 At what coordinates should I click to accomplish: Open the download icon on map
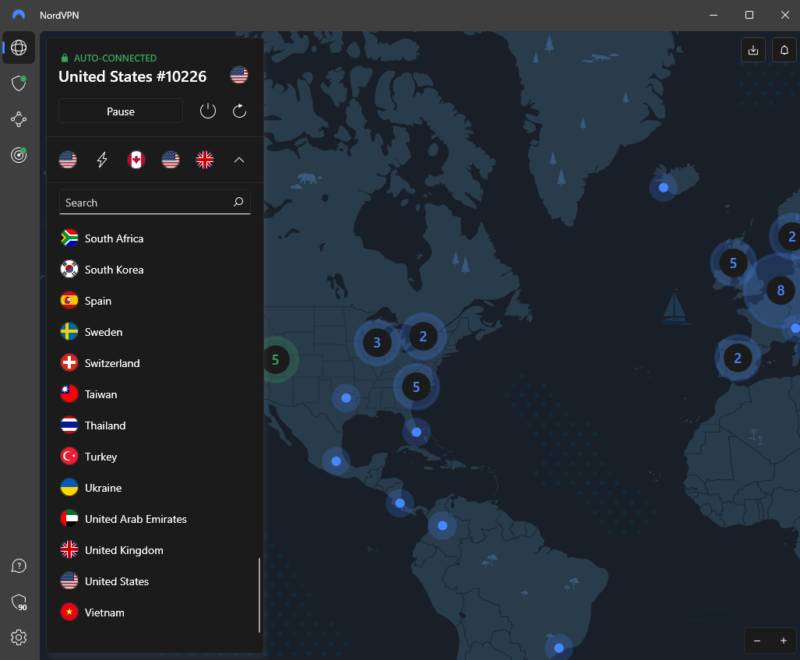(753, 50)
